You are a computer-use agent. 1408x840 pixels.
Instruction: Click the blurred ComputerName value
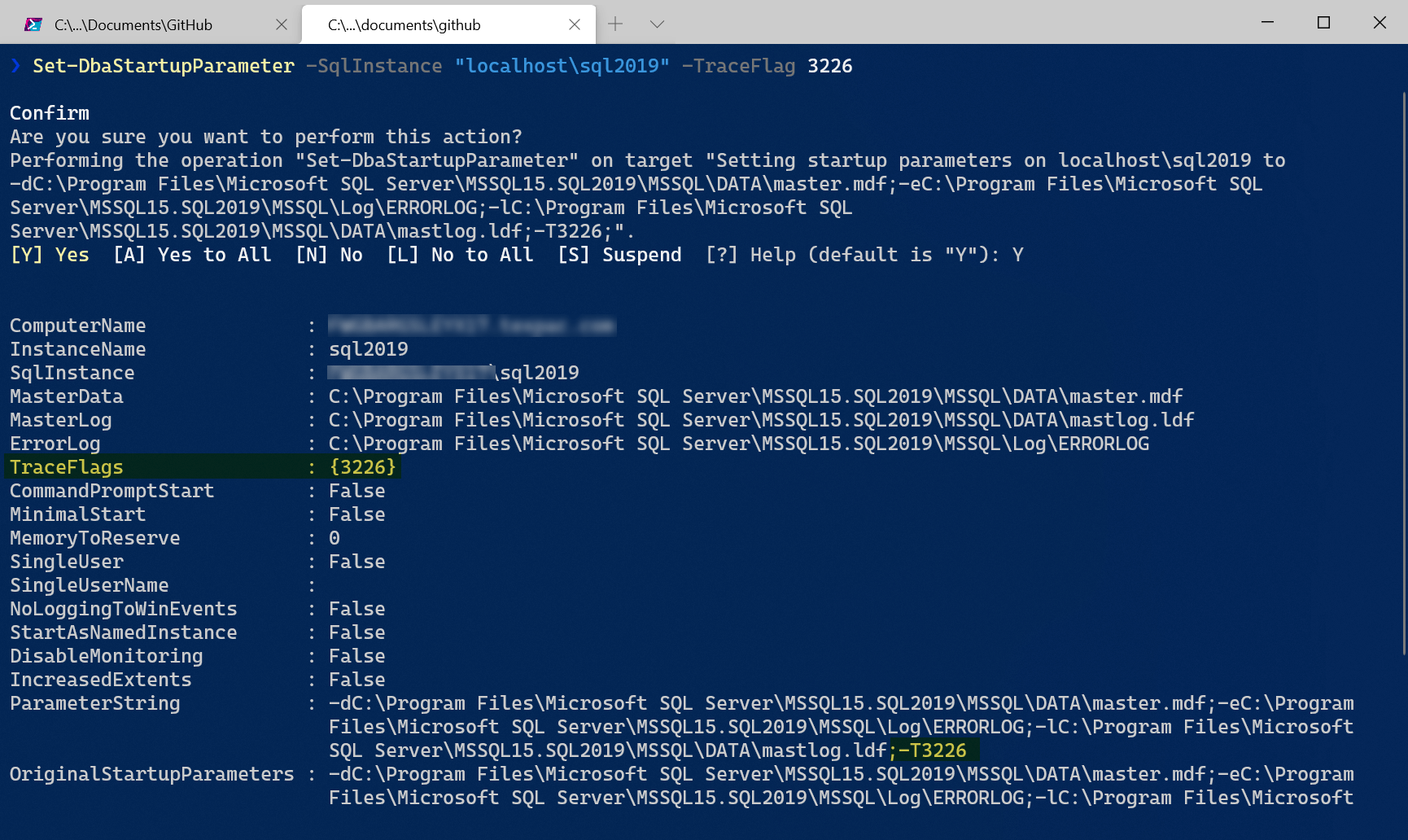tap(471, 326)
